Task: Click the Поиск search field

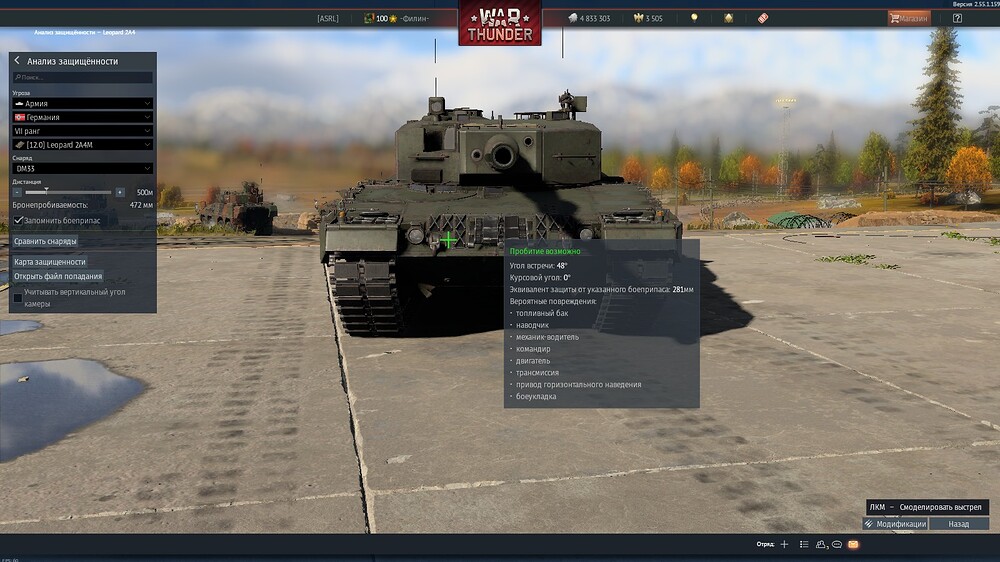Action: coord(82,77)
